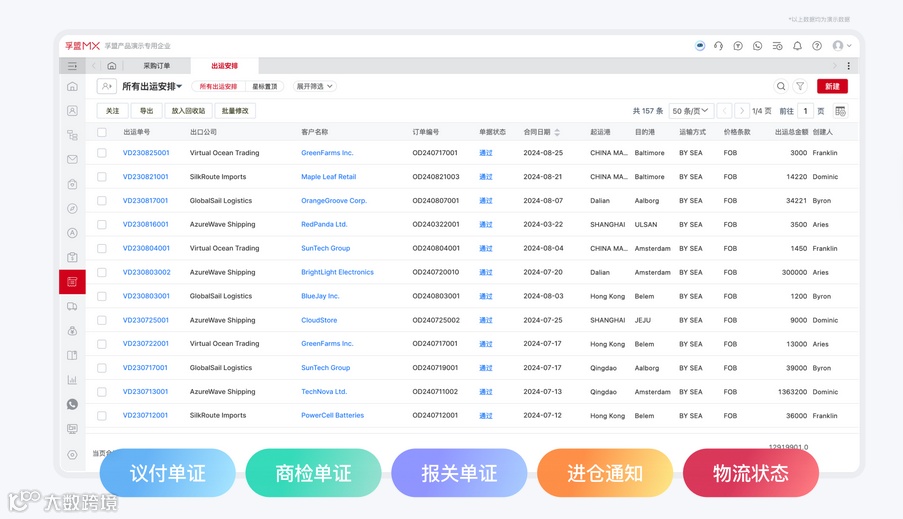Open the question mark help icon
Image resolution: width=903 pixels, height=519 pixels.
pyautogui.click(x=817, y=46)
